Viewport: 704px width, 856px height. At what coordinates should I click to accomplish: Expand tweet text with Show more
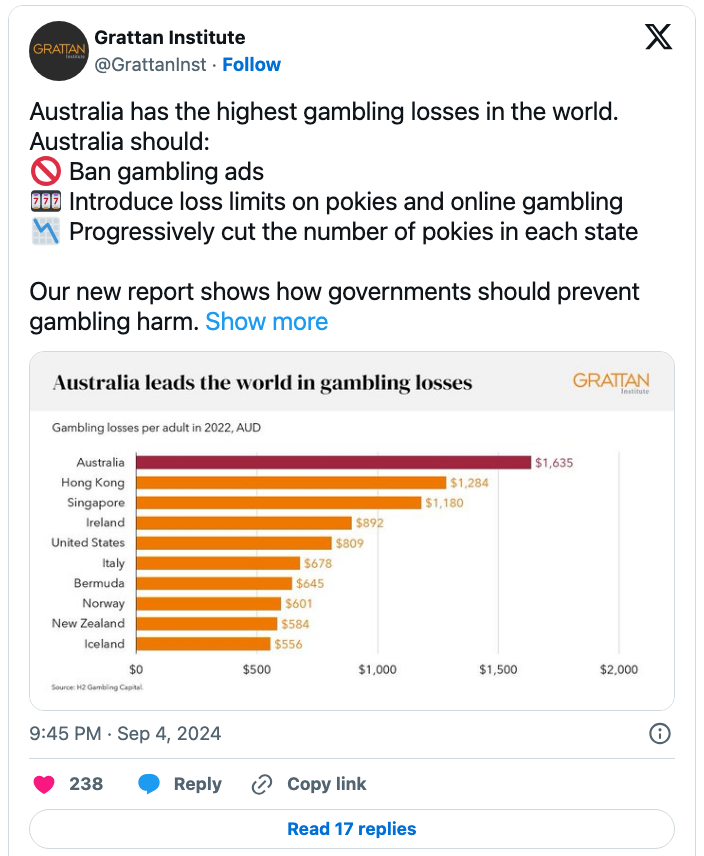[266, 322]
